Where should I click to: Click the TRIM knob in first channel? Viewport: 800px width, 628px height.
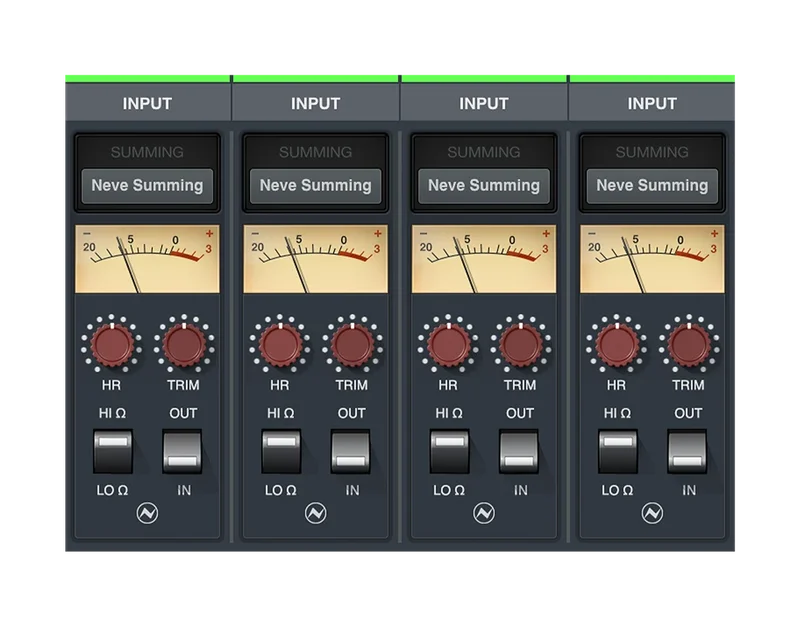point(184,345)
